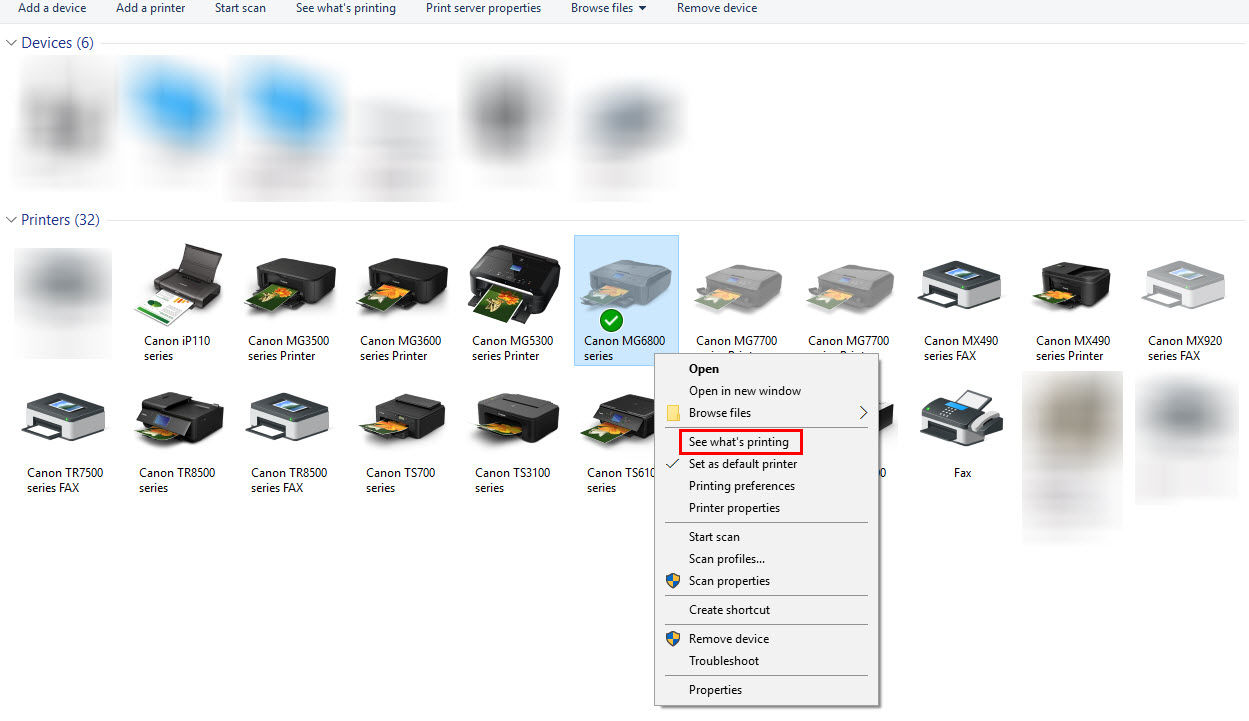Viewport: 1249px width, 721px height.
Task: Click the folder icon beside Browse files menu entry
Action: coord(672,412)
